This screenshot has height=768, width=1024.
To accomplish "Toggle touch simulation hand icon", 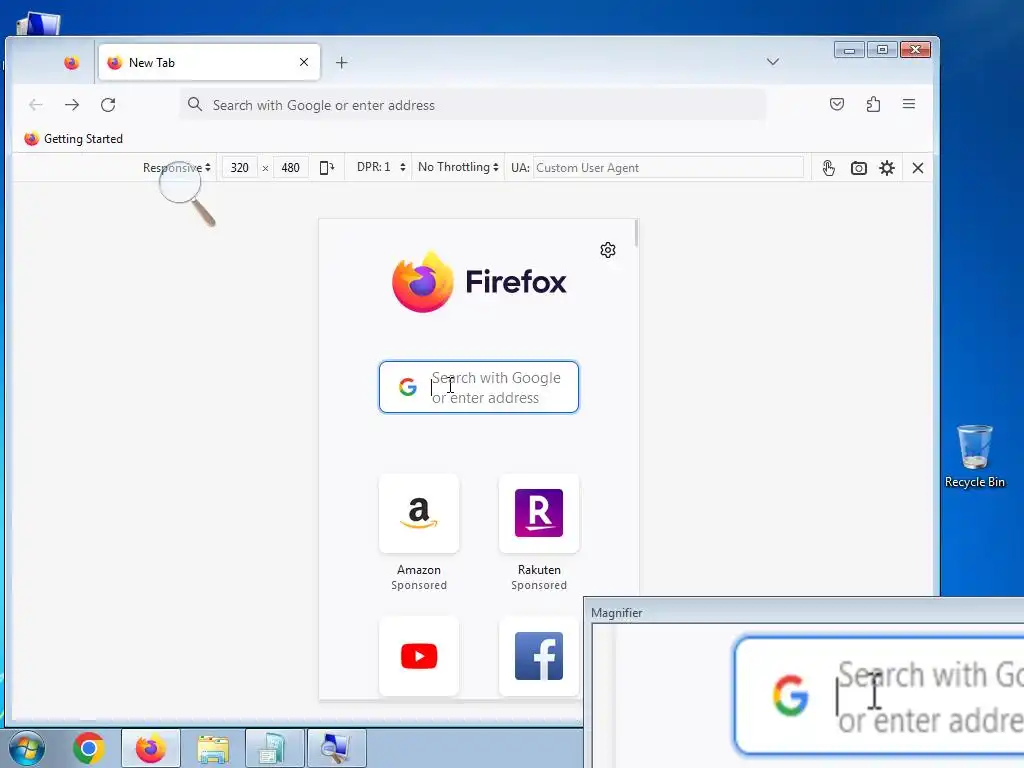I will point(828,168).
